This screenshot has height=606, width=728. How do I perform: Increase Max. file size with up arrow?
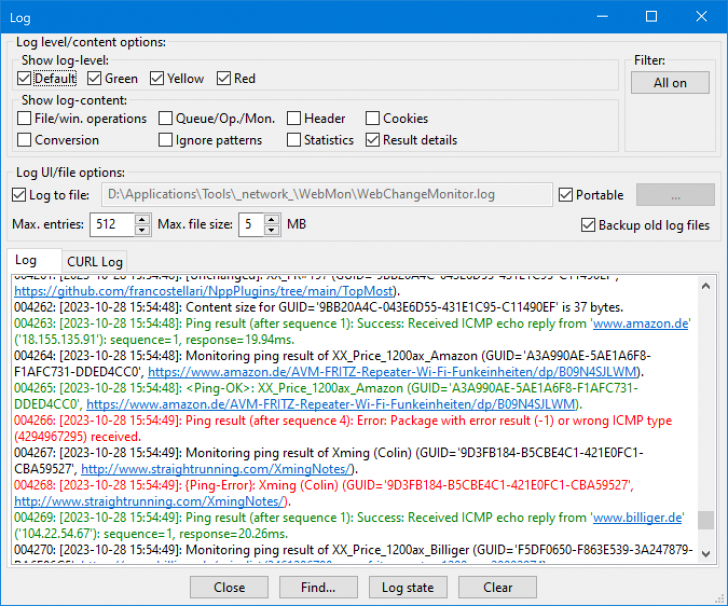pyautogui.click(x=272, y=219)
